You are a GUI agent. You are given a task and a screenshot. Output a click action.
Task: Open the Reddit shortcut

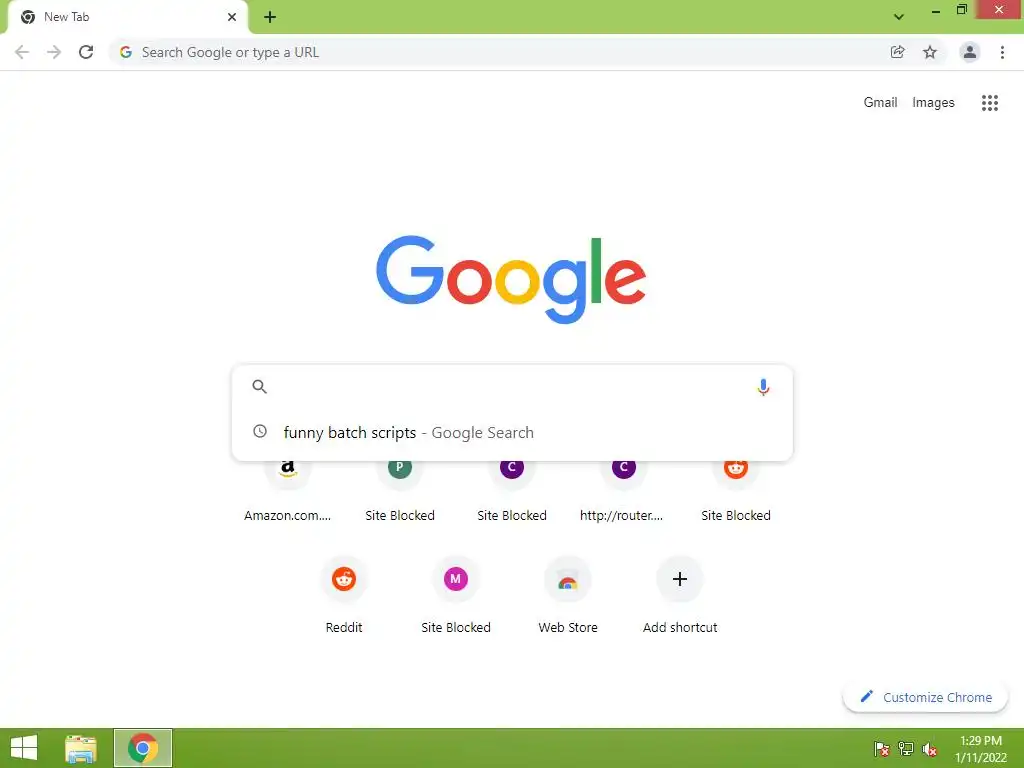point(344,595)
